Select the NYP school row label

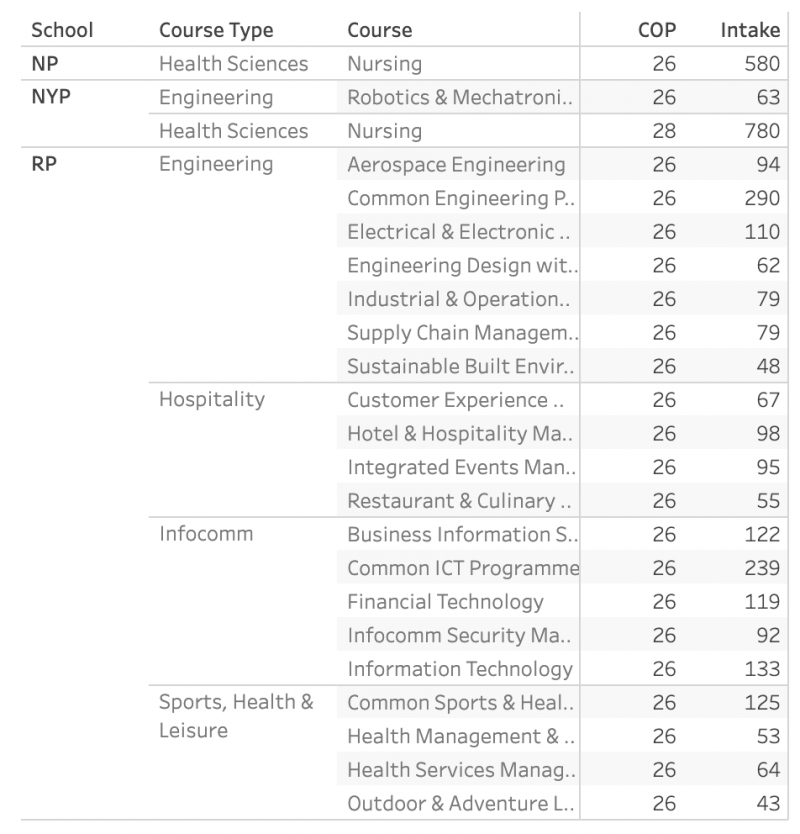coord(51,97)
